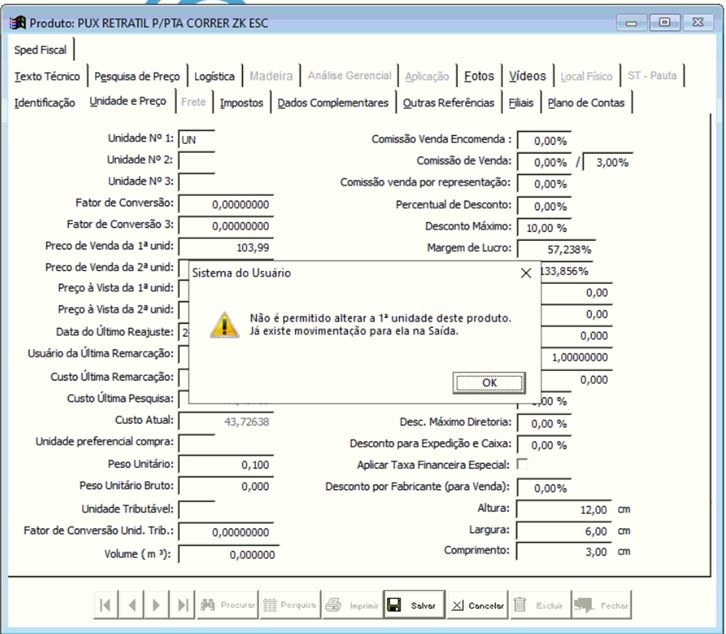Viewport: 726px width, 634px height.
Task: Click the Unidade Nº 3 field
Action: click(197, 182)
